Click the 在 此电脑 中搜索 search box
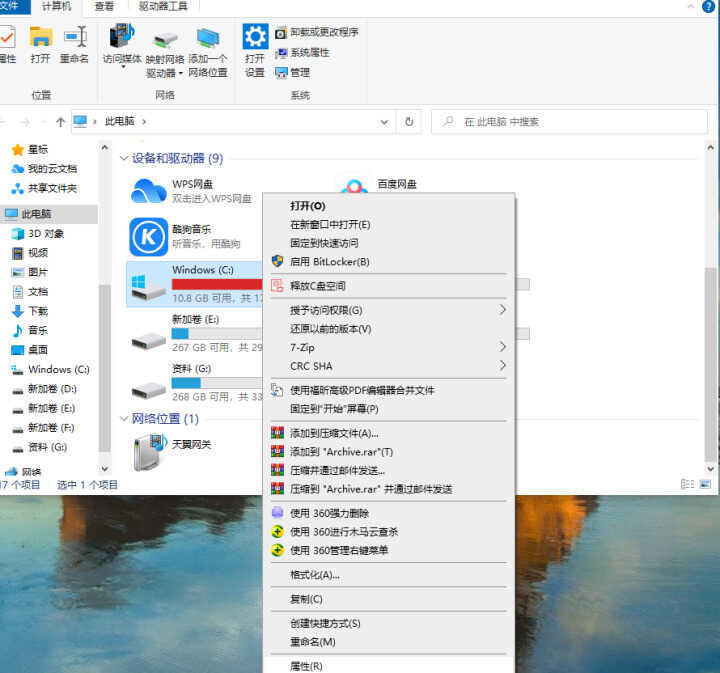This screenshot has width=720, height=673. [569, 122]
